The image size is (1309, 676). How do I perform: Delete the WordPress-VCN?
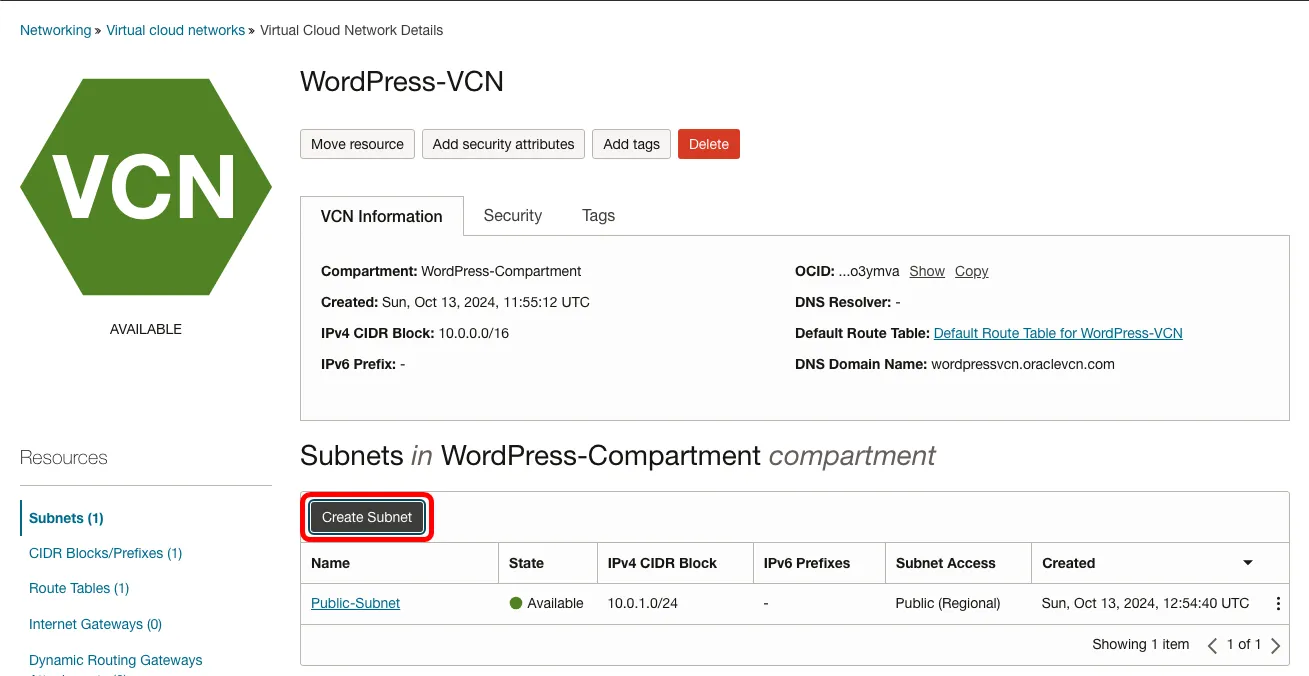pyautogui.click(x=709, y=144)
